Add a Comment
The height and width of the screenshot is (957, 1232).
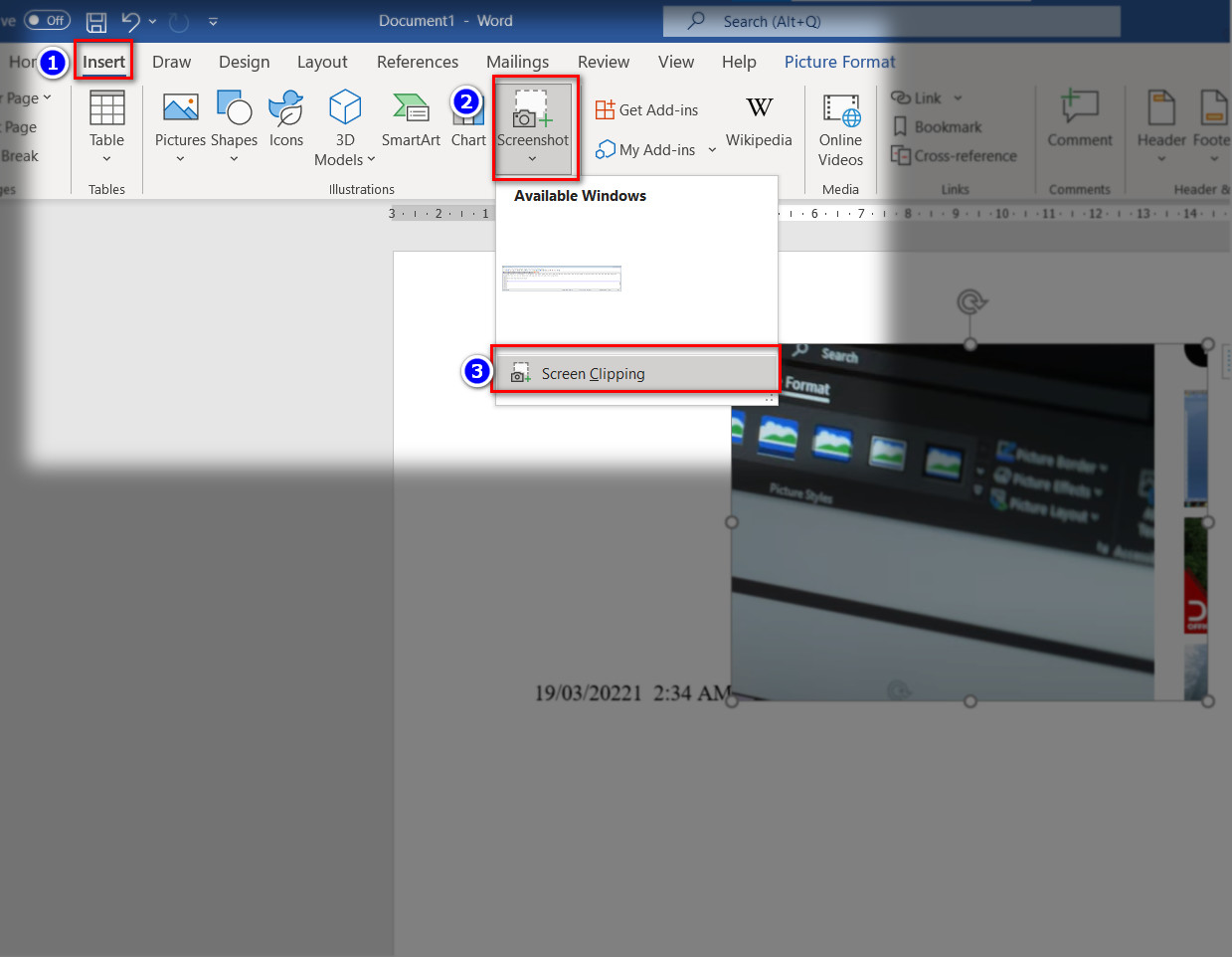click(x=1080, y=119)
